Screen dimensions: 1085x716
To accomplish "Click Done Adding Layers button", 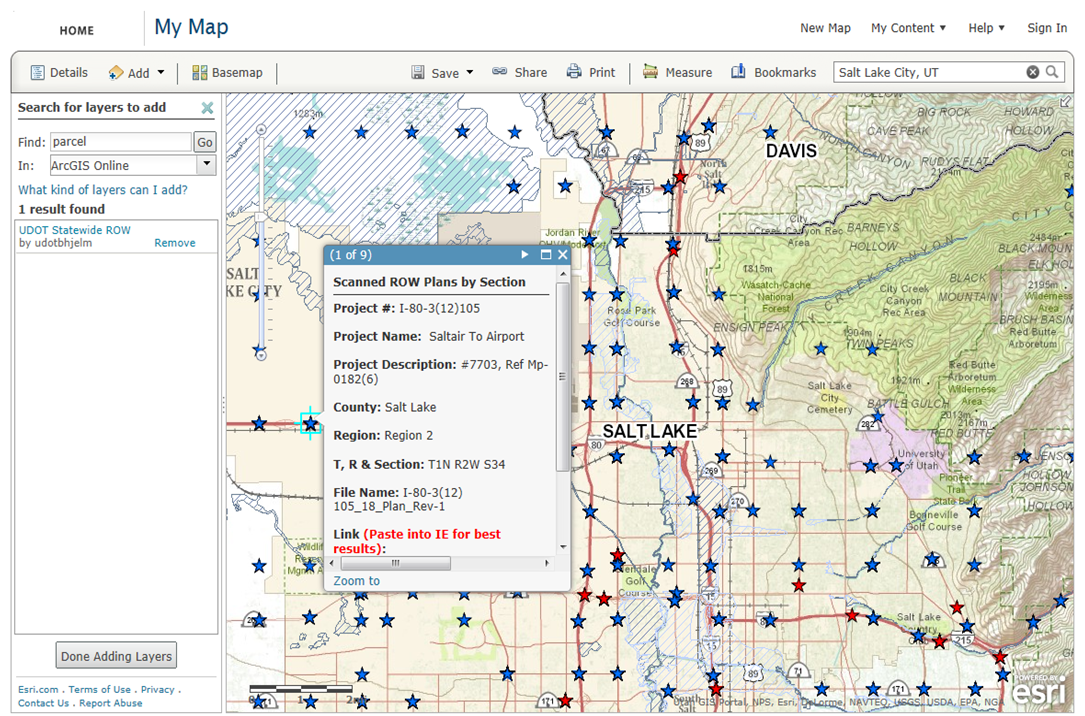I will 116,656.
